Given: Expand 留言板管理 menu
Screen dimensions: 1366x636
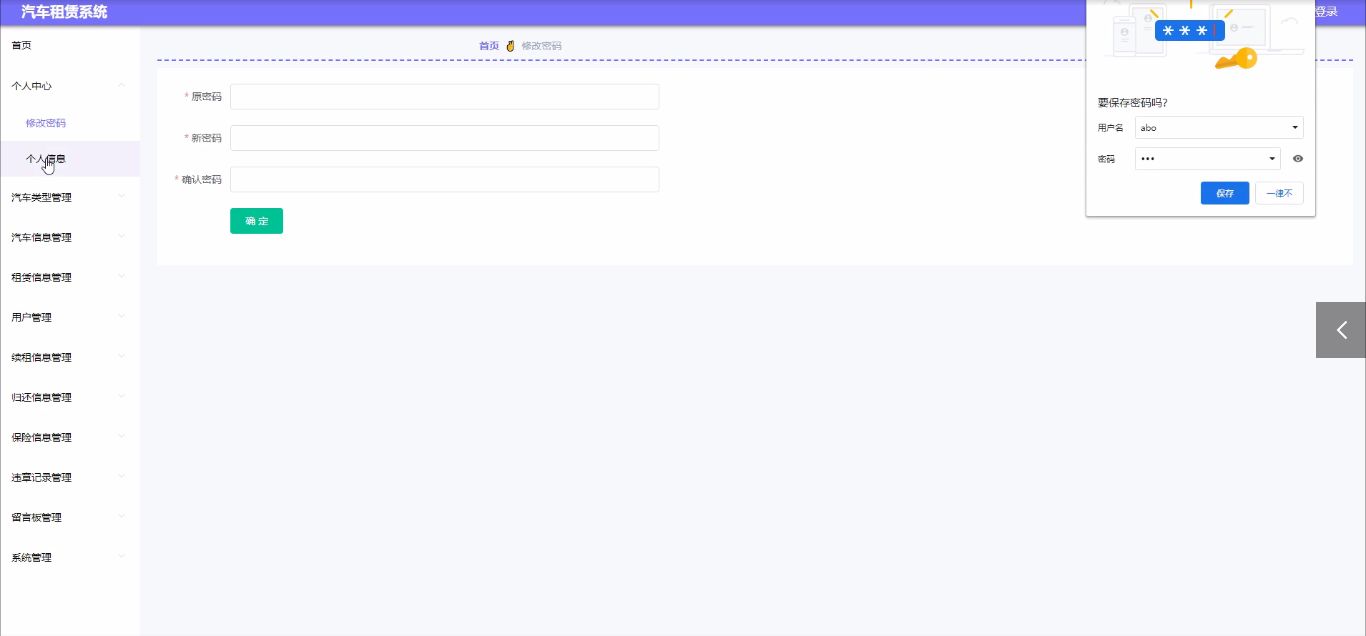Looking at the screenshot, I should pyautogui.click(x=70, y=517).
